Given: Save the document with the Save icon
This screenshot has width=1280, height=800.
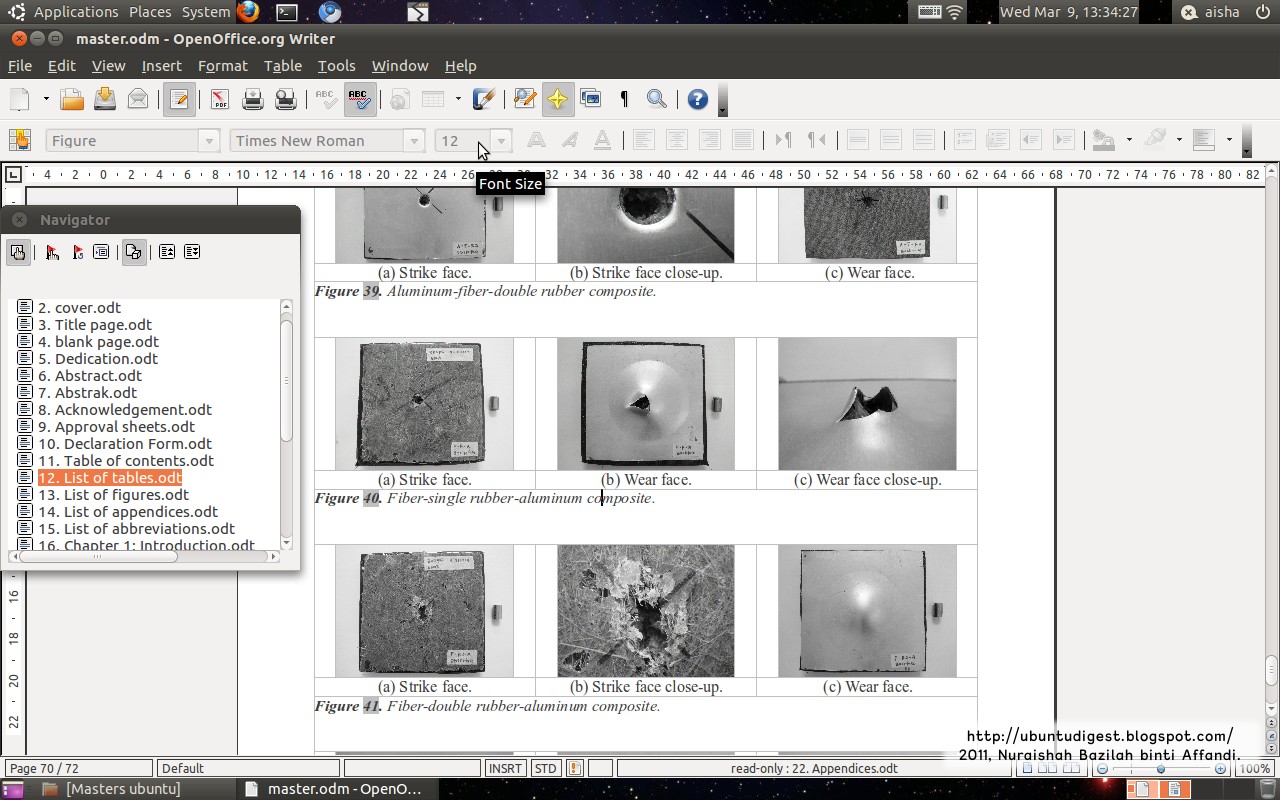Looking at the screenshot, I should pyautogui.click(x=105, y=99).
